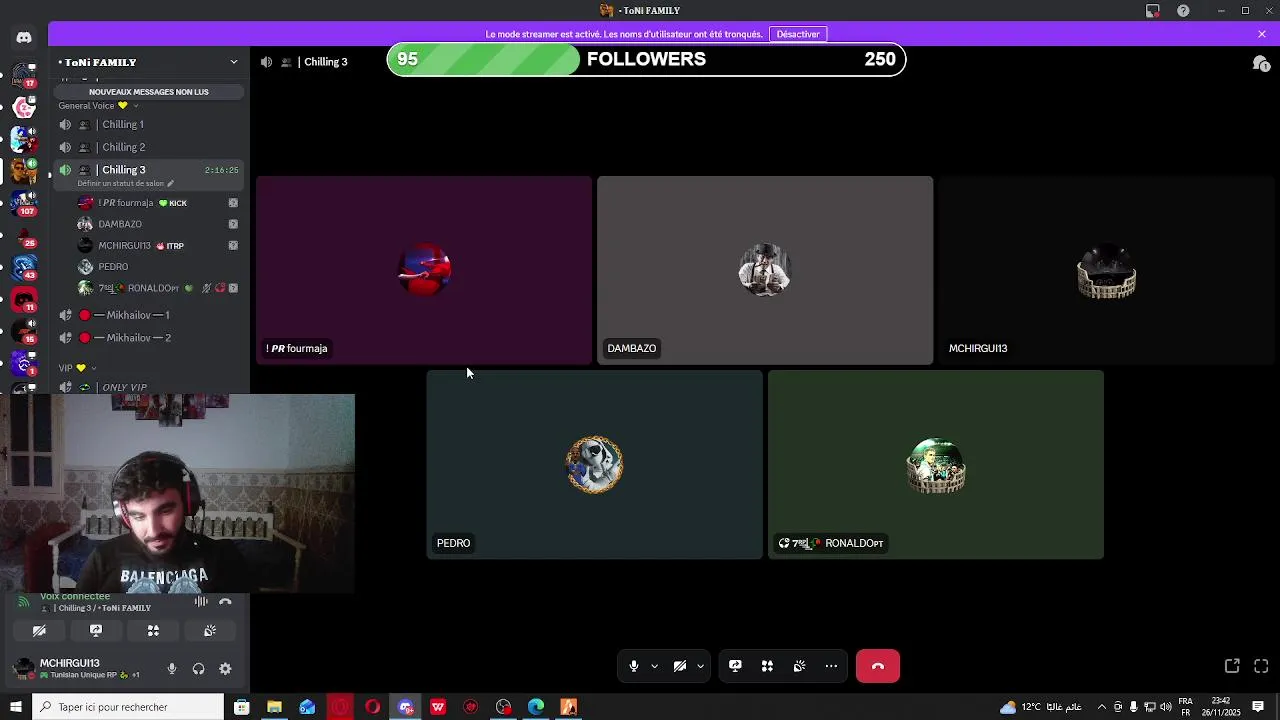Edit Chilling 3 channel status pencil
The image size is (1280, 720).
coord(170,183)
